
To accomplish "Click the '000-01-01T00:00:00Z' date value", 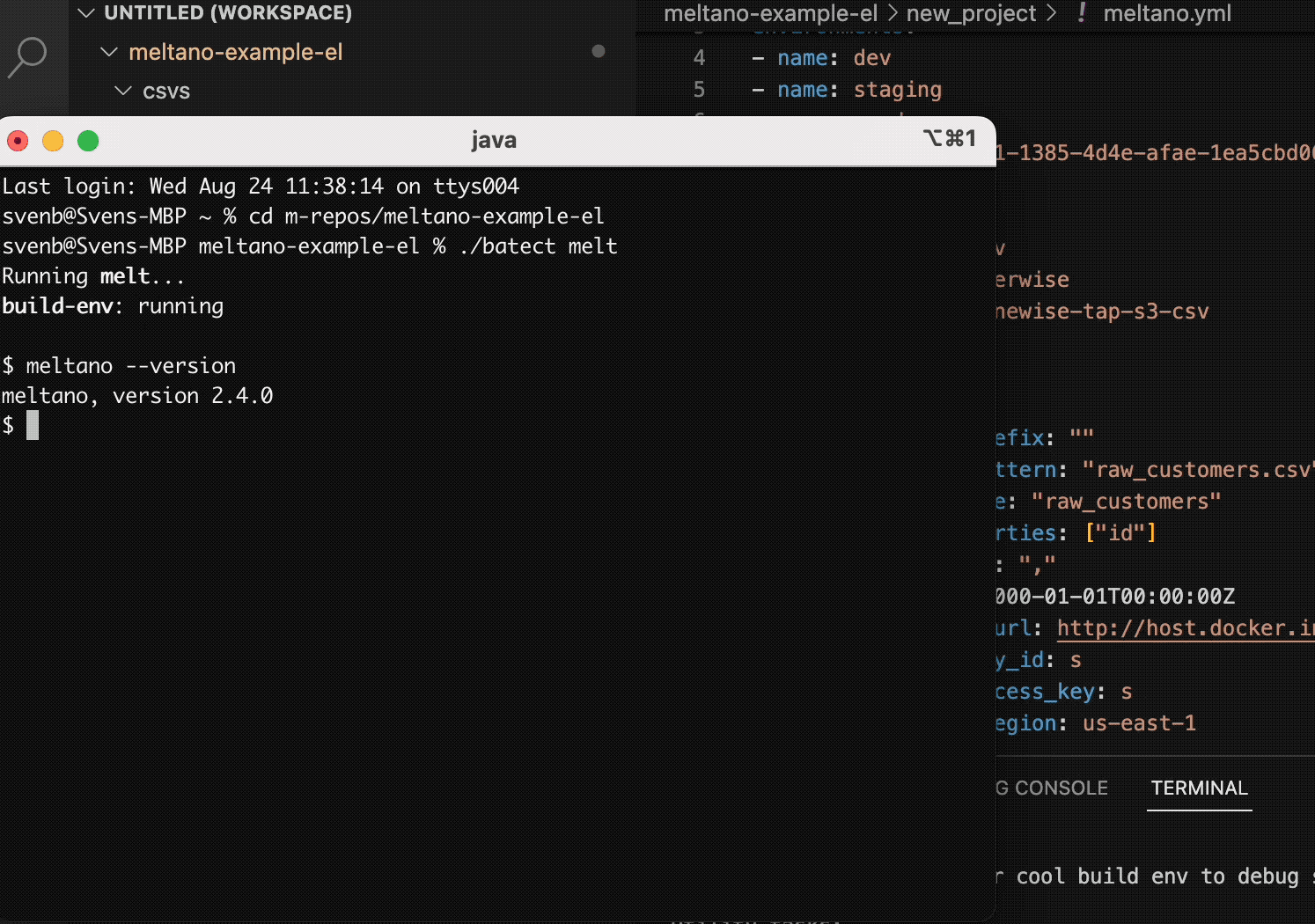I will 1115,597.
